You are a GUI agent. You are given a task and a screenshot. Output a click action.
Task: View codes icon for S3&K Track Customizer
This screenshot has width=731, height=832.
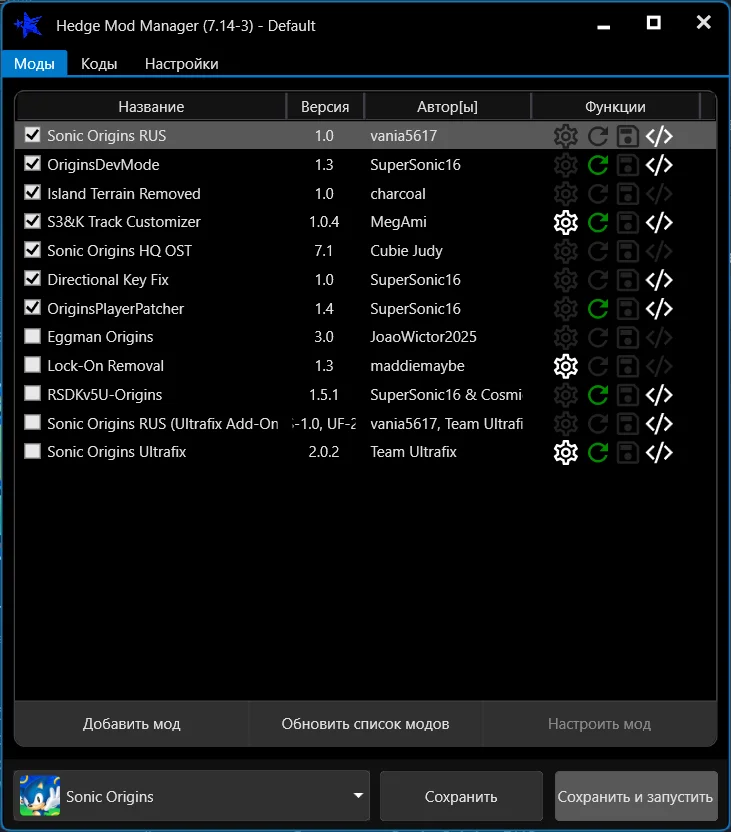pyautogui.click(x=659, y=222)
